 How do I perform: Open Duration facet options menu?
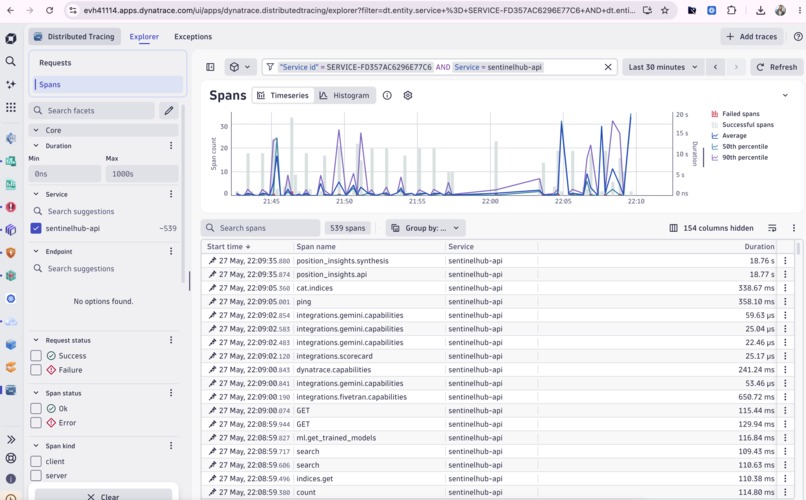171,145
